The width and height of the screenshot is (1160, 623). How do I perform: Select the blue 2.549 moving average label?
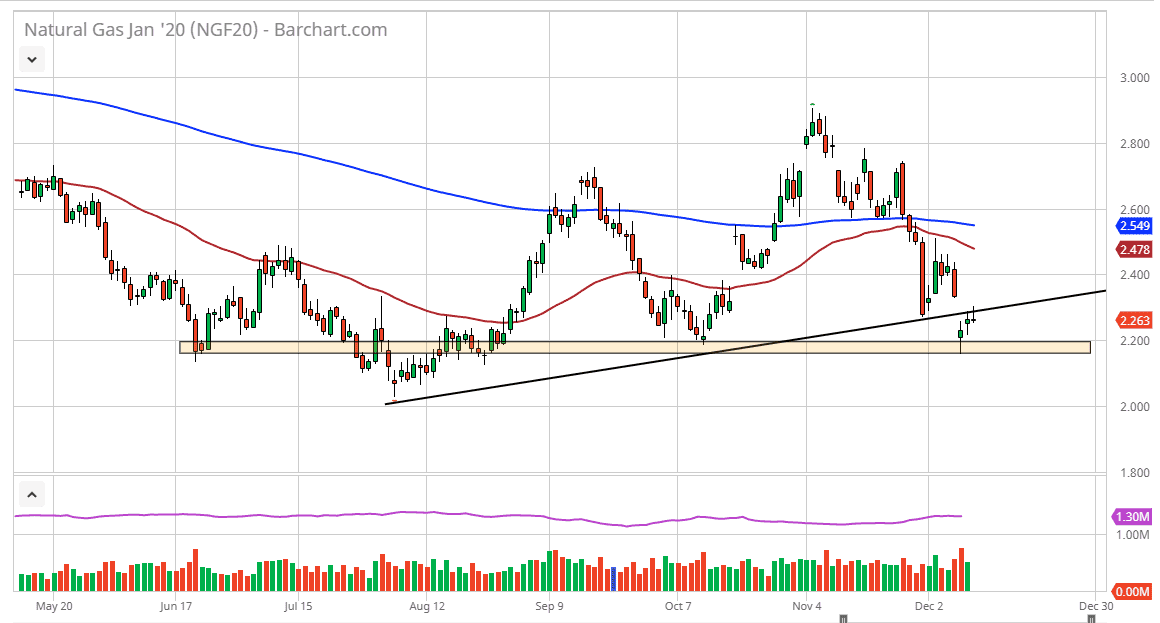[1134, 226]
